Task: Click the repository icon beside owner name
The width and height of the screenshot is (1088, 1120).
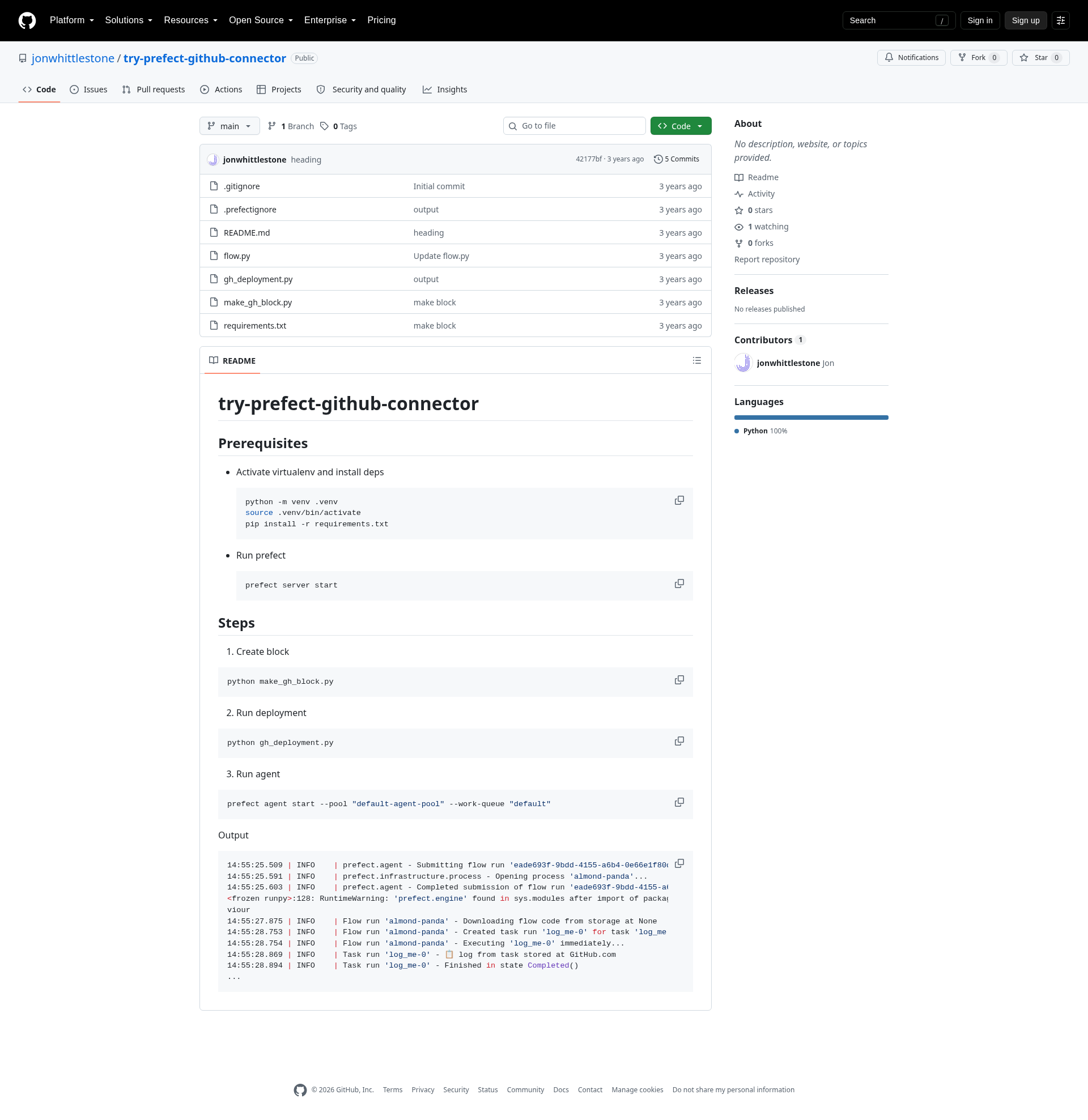Action: (23, 58)
